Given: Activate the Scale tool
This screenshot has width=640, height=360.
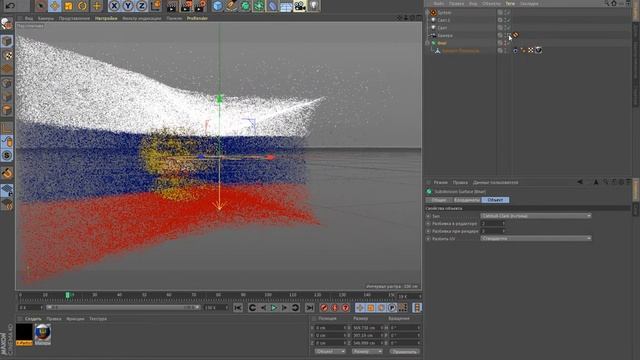Looking at the screenshot, I should click(68, 6).
